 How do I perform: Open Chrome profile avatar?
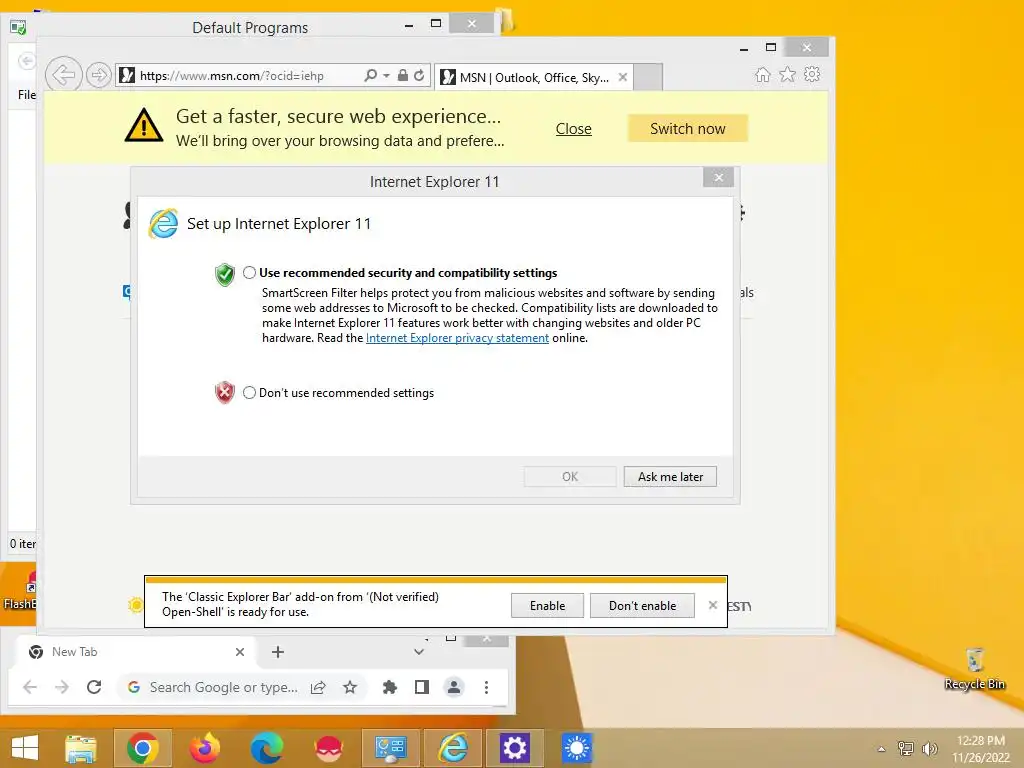coord(454,687)
